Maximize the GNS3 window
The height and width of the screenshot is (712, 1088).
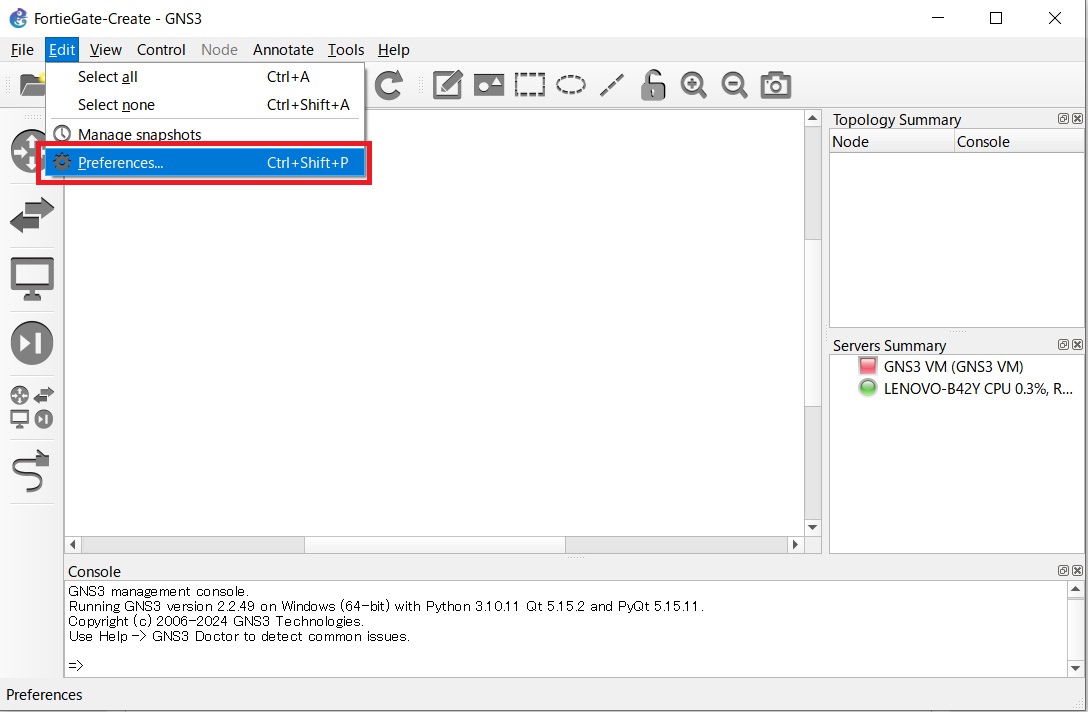pos(996,18)
